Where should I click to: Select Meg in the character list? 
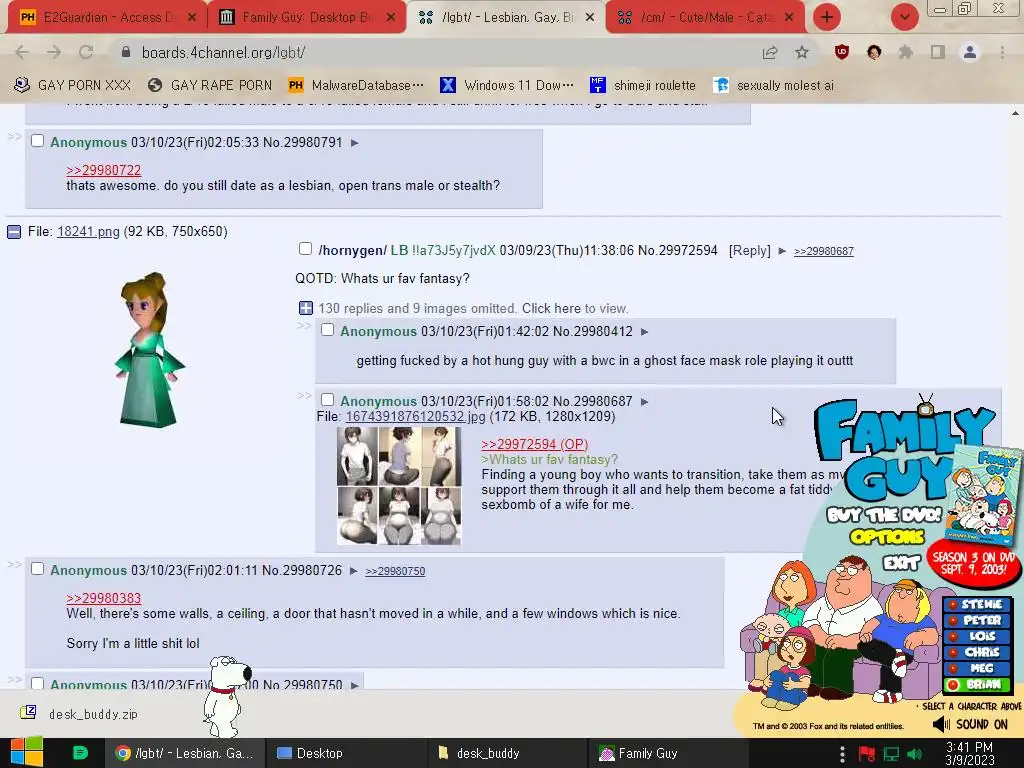[976, 668]
